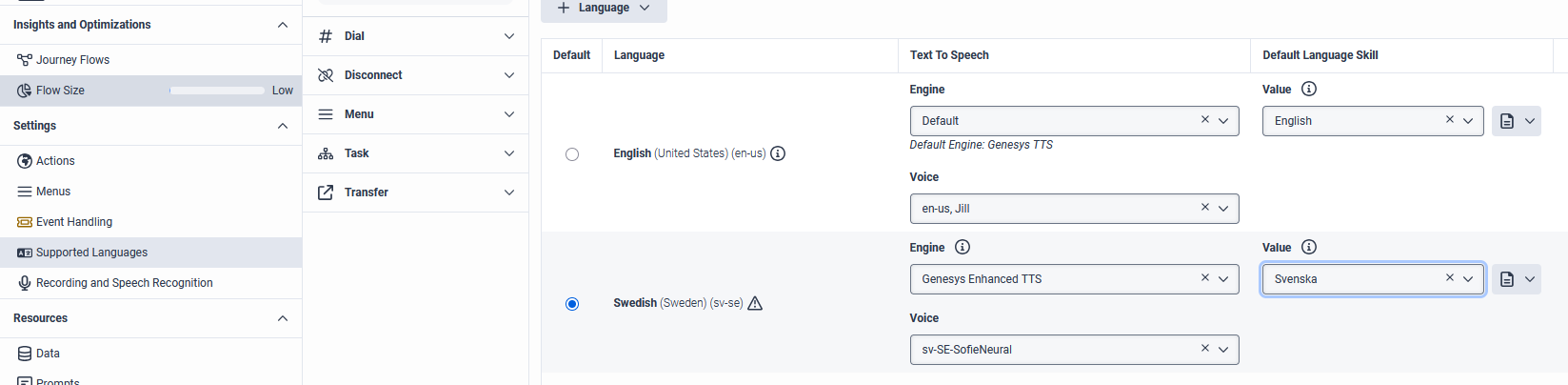Image resolution: width=1568 pixels, height=385 pixels.
Task: Click the add Language button
Action: 604,9
